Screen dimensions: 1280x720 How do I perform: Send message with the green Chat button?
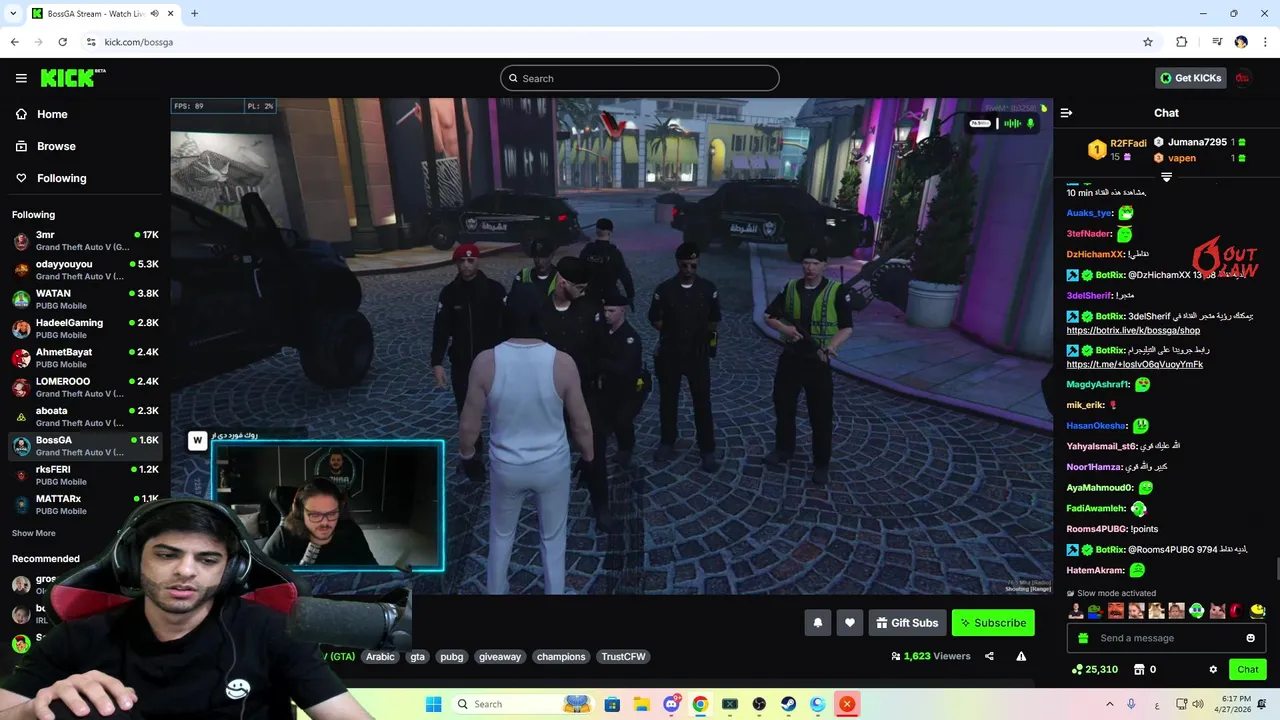[1248, 669]
